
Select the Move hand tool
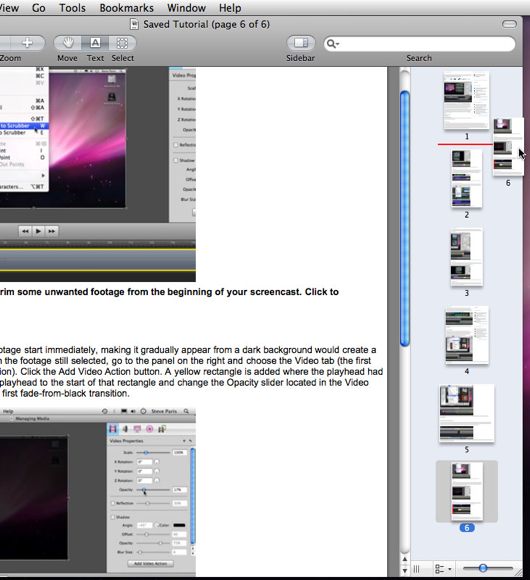coord(67,43)
